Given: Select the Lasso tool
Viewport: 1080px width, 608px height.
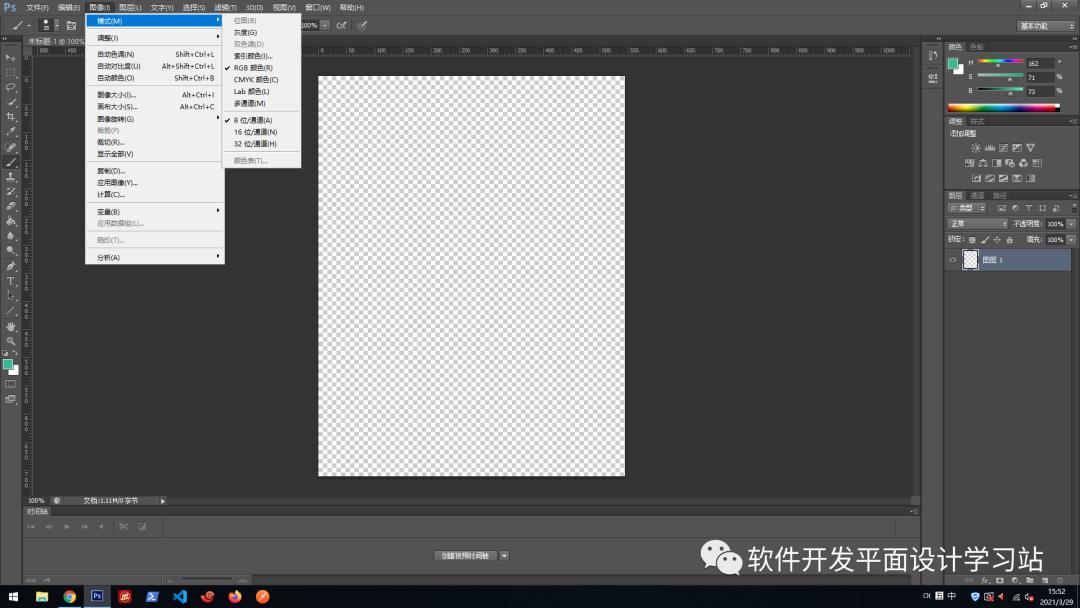Looking at the screenshot, I should click(10, 86).
